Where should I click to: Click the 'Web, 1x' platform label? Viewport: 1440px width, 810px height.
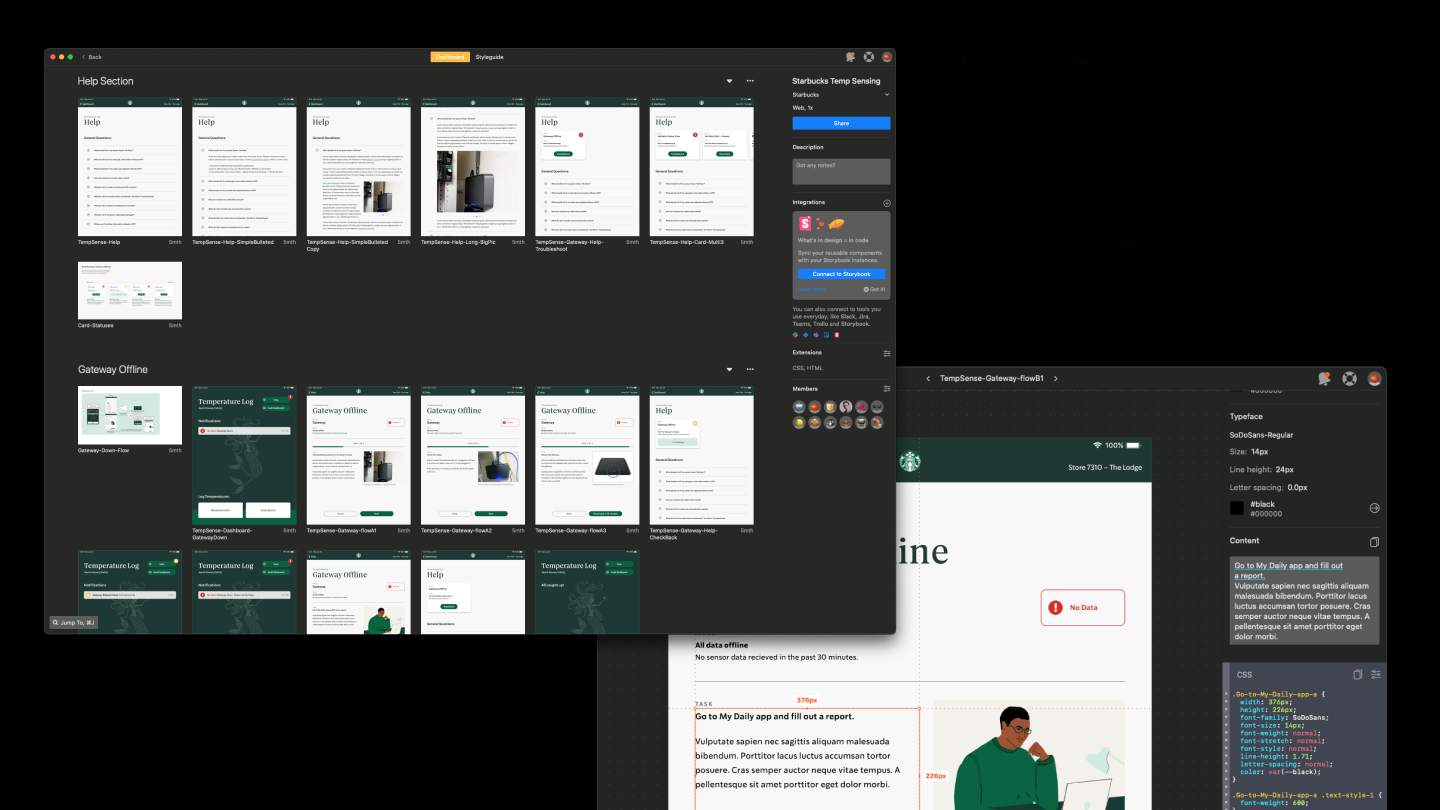[803, 107]
